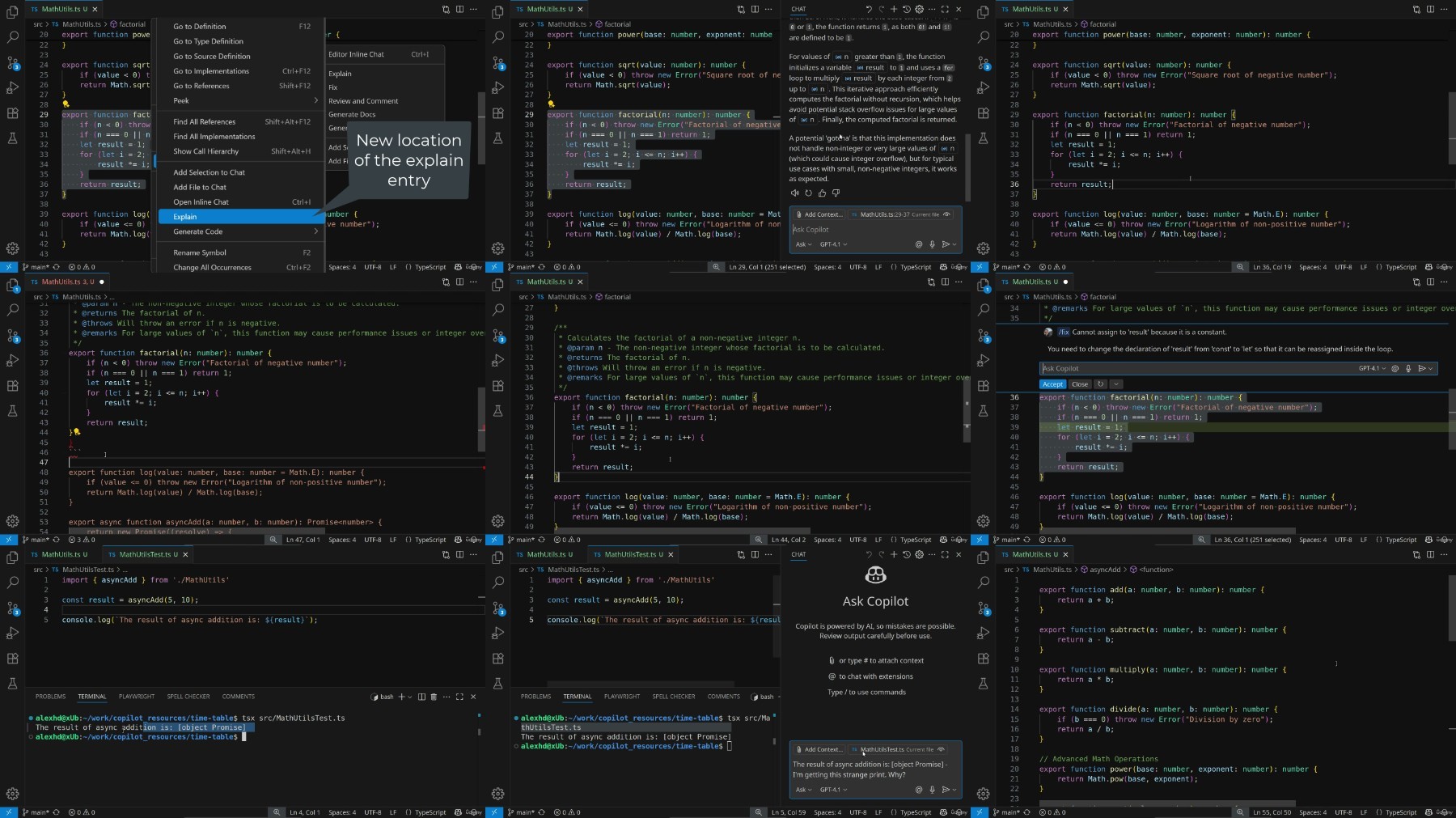The image size is (1456, 818).
Task: Open chat settings gear above the factorial explanation
Action: [919, 9]
